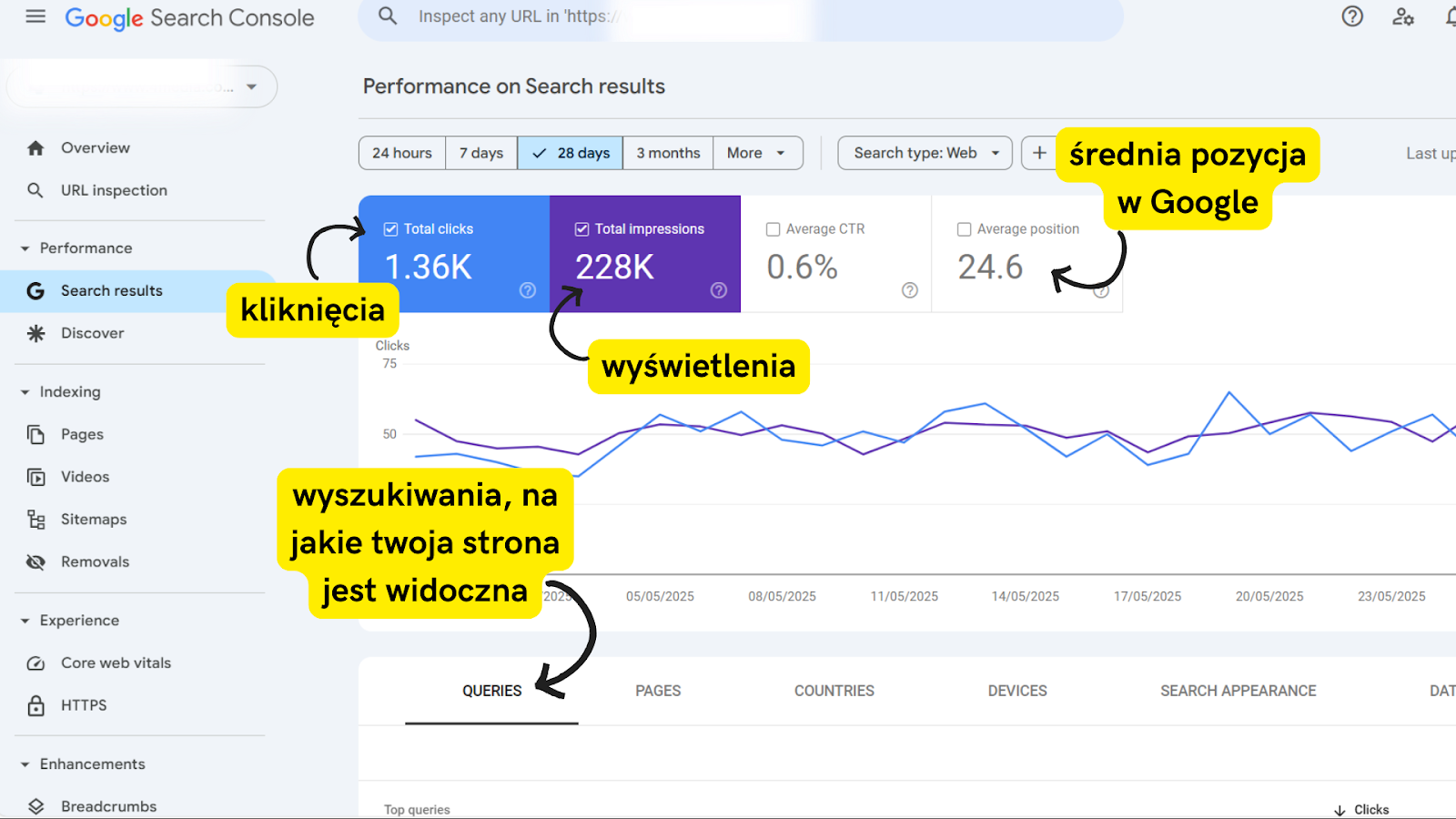Click the Removals crossed-eye icon
The image size is (1456, 819).
[x=35, y=561]
